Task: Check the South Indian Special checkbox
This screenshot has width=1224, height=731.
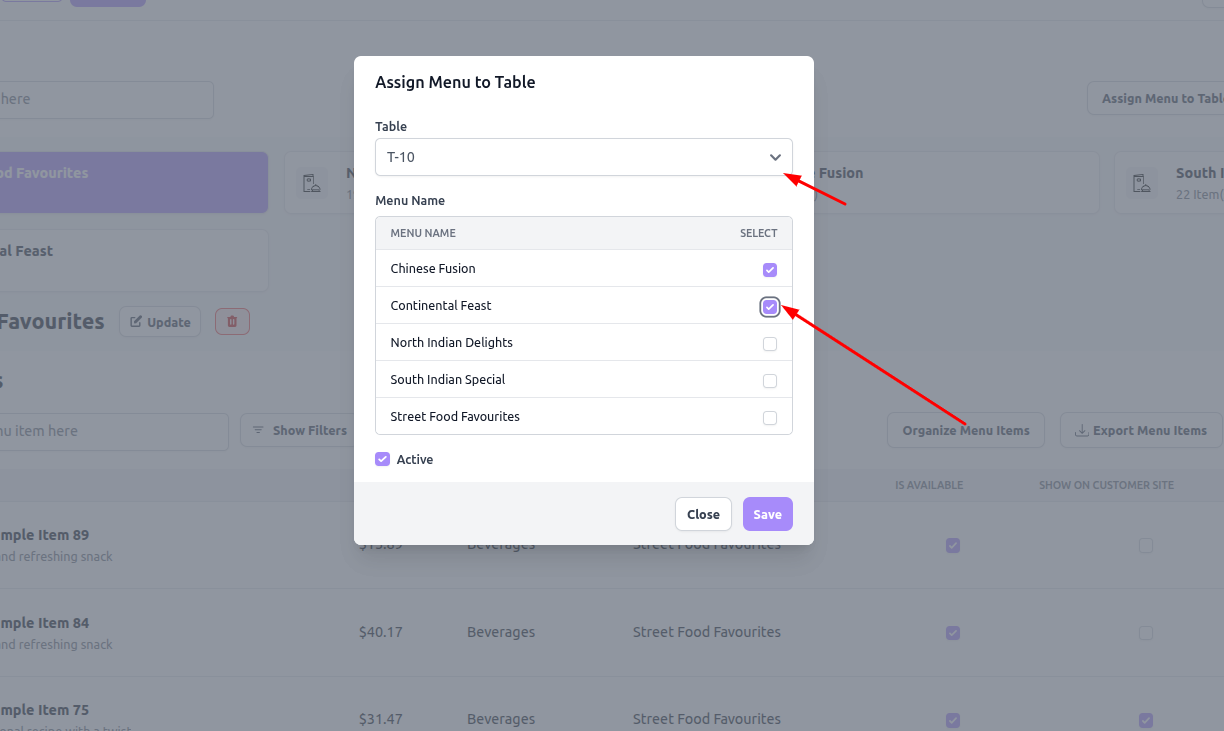Action: tap(770, 381)
